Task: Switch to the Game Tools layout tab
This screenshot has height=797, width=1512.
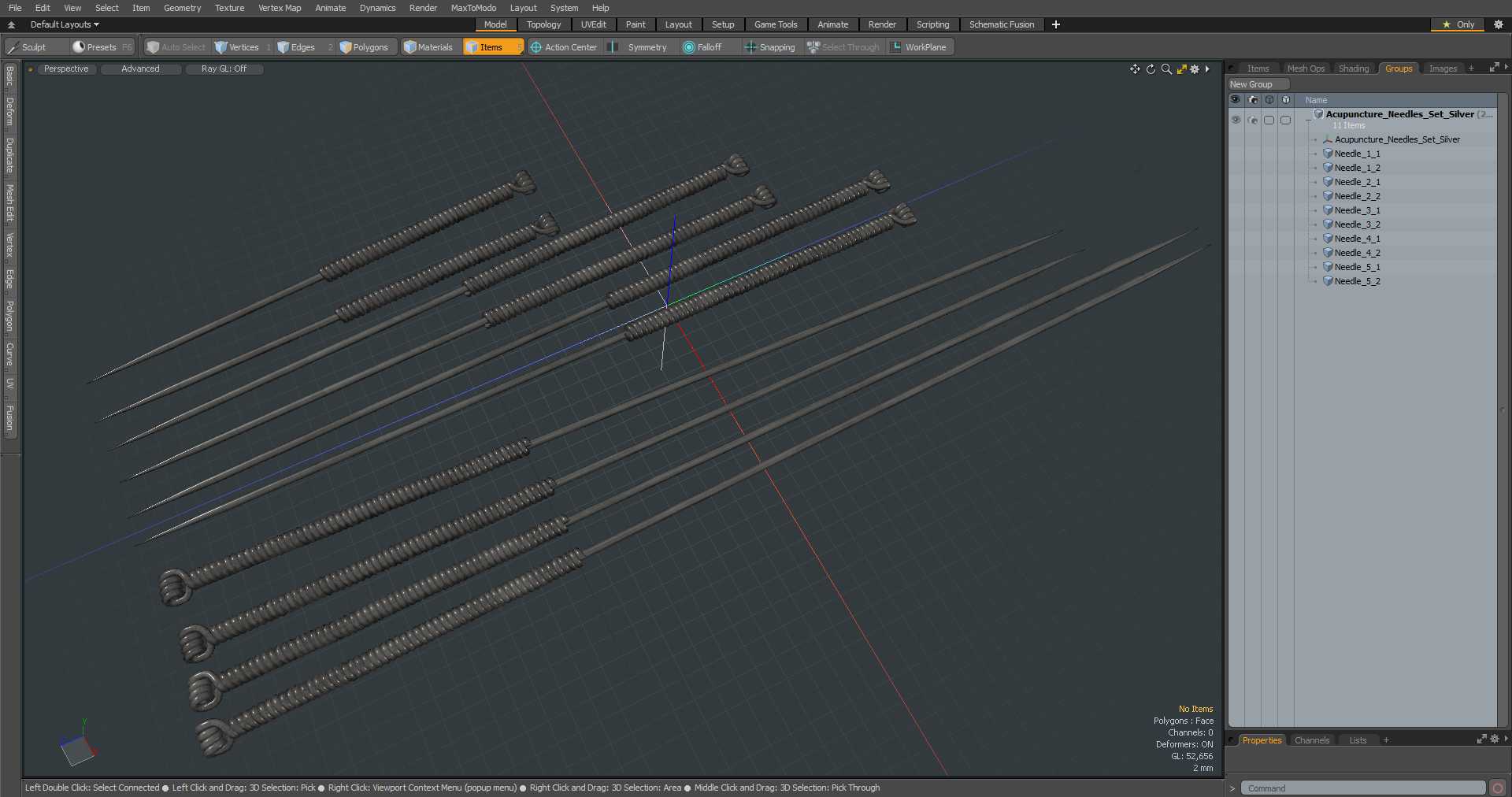Action: pyautogui.click(x=776, y=24)
